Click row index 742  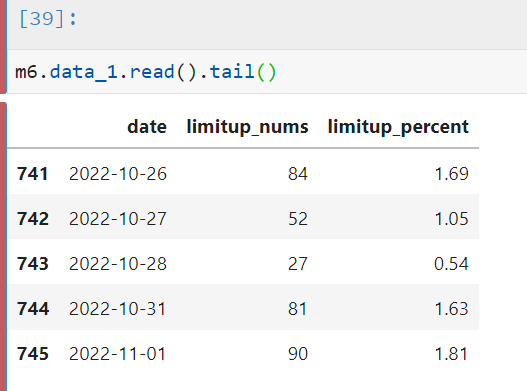pos(33,219)
